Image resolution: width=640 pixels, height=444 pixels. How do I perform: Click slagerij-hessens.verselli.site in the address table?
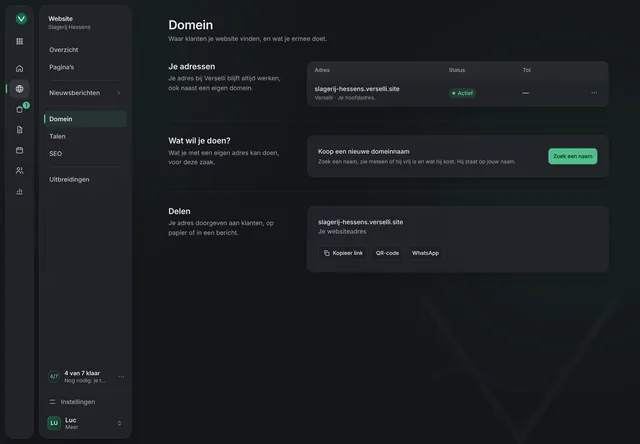[x=357, y=89]
